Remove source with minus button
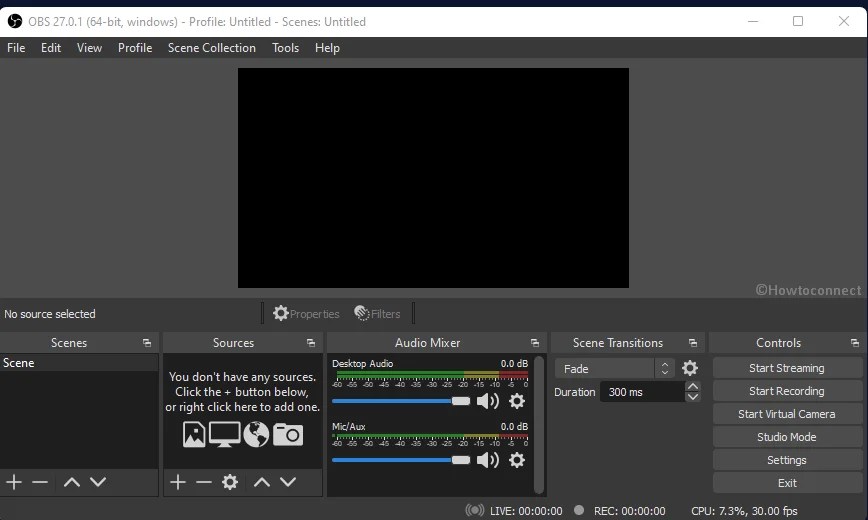868x520 pixels. coord(204,482)
